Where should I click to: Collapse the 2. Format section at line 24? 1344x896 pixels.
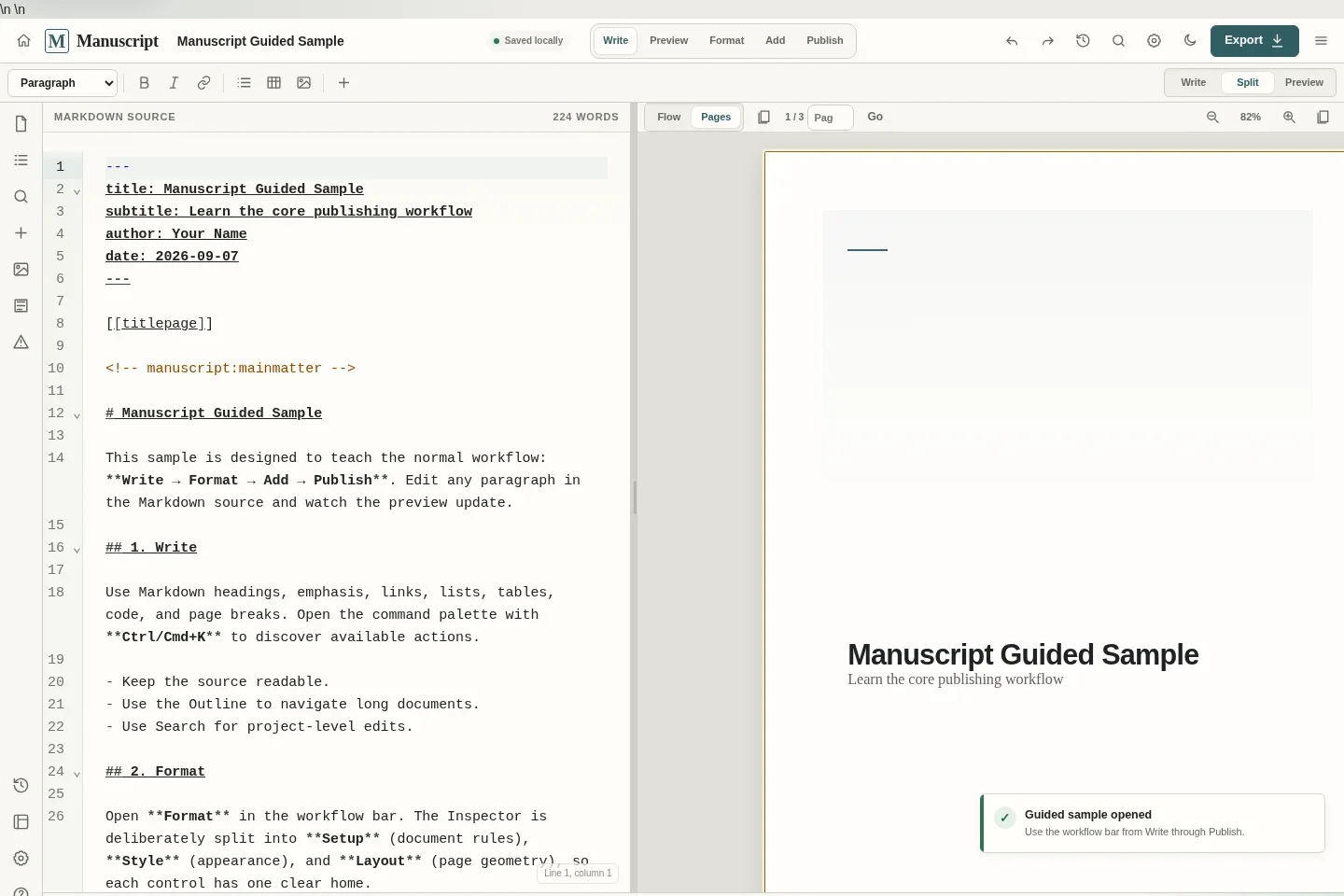click(77, 774)
